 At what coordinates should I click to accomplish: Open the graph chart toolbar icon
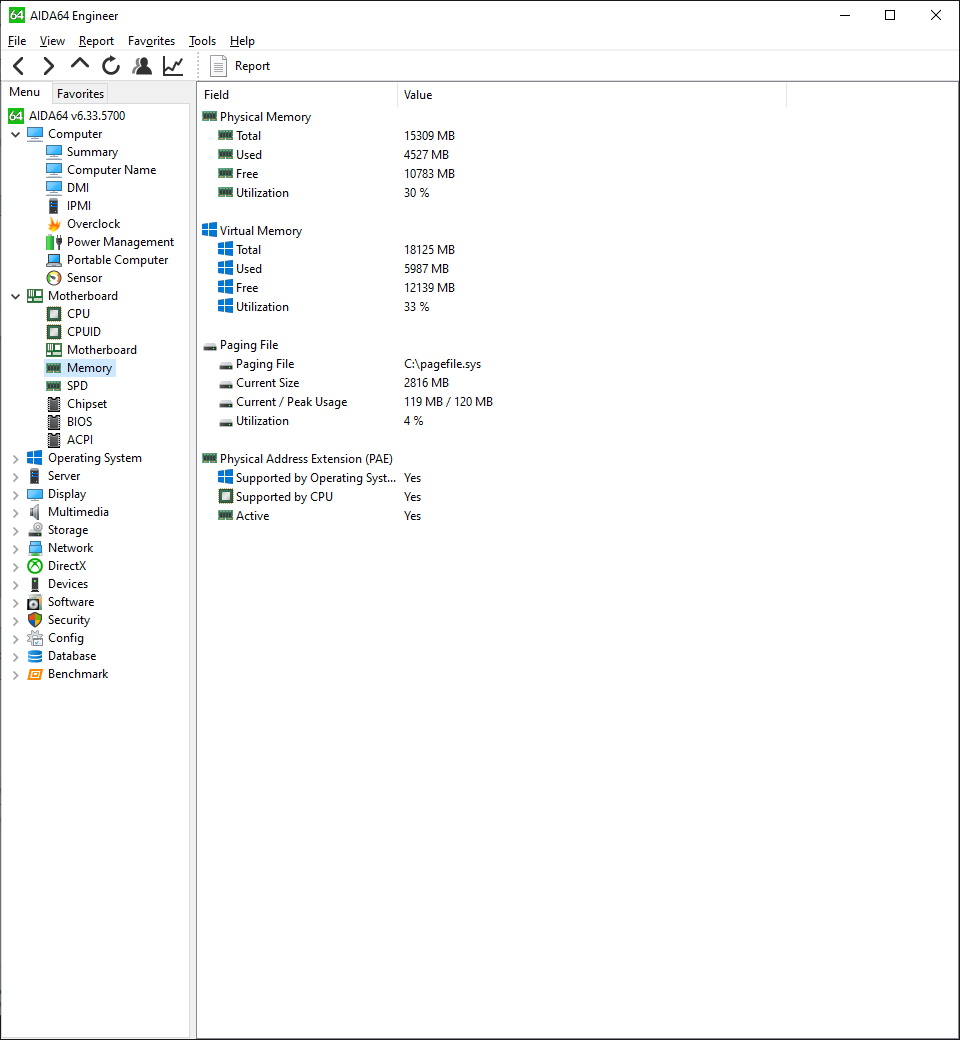173,66
